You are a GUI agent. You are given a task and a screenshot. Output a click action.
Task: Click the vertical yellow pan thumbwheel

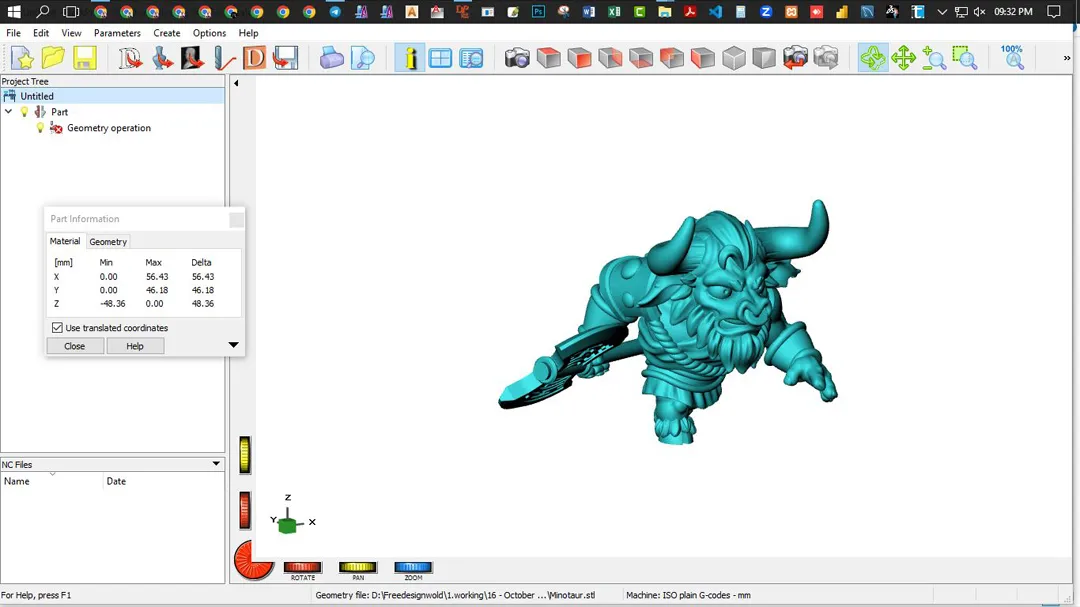click(x=245, y=455)
